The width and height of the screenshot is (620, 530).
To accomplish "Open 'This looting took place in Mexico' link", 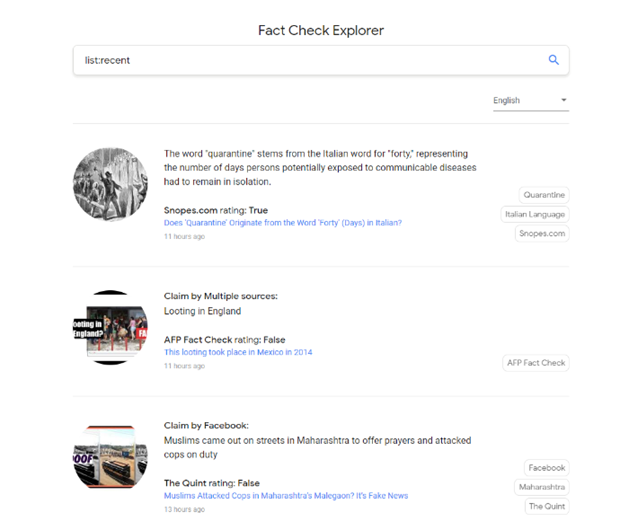I will (x=238, y=352).
